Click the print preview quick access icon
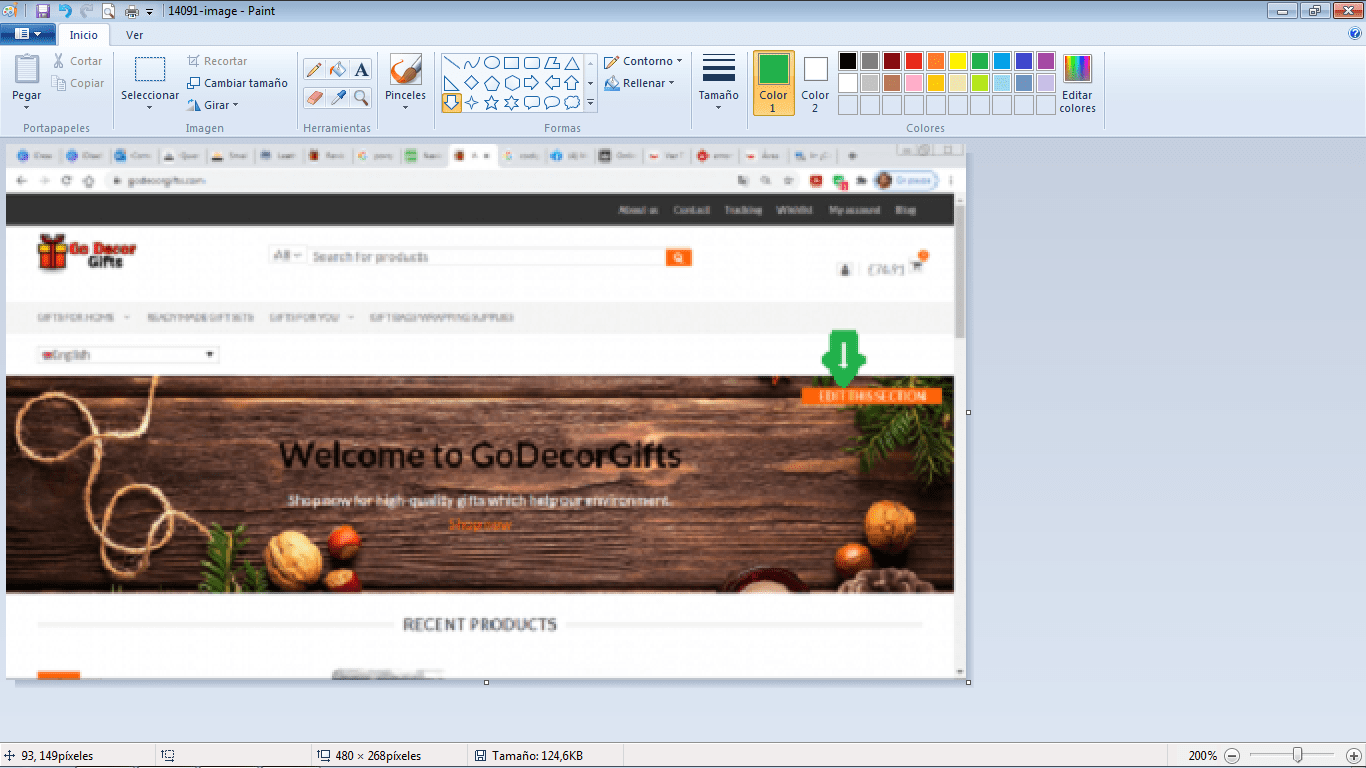Viewport: 1366px width, 768px height. click(x=110, y=11)
